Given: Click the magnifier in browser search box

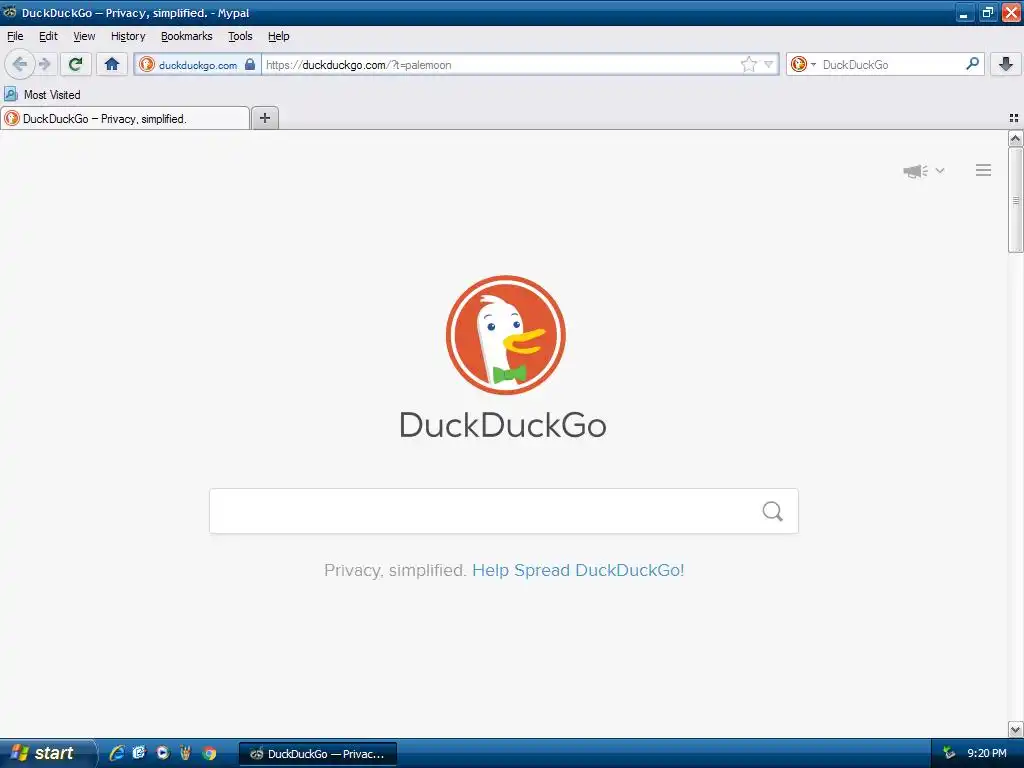Looking at the screenshot, I should point(972,64).
